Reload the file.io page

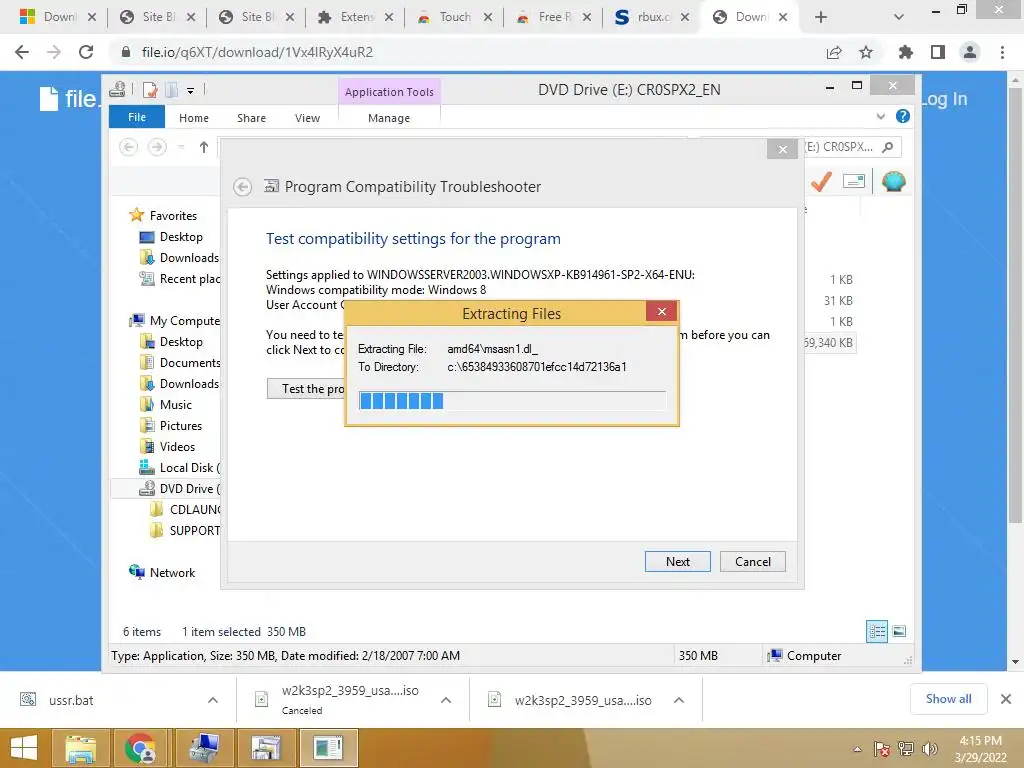click(86, 52)
